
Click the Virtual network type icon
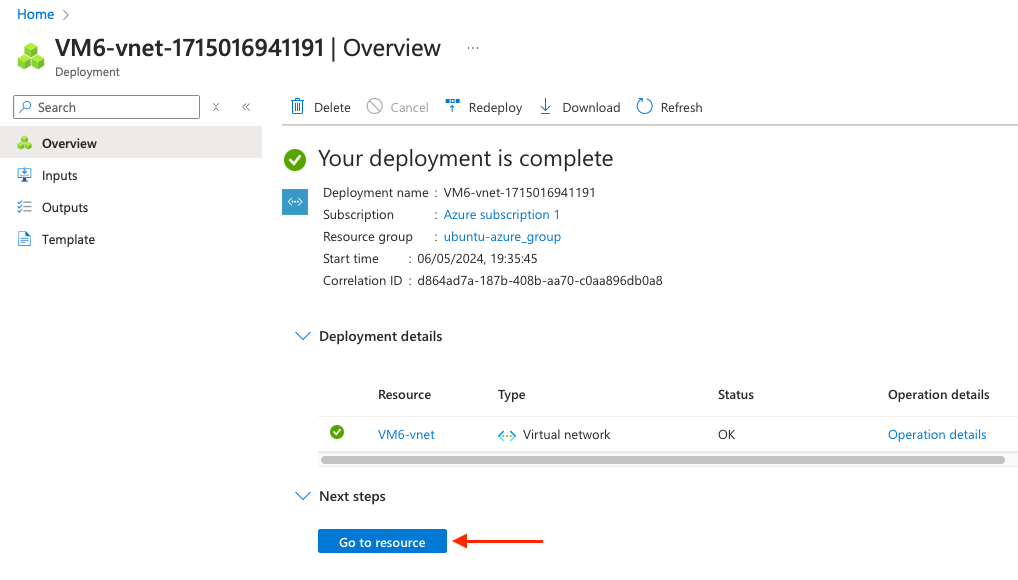coord(506,435)
